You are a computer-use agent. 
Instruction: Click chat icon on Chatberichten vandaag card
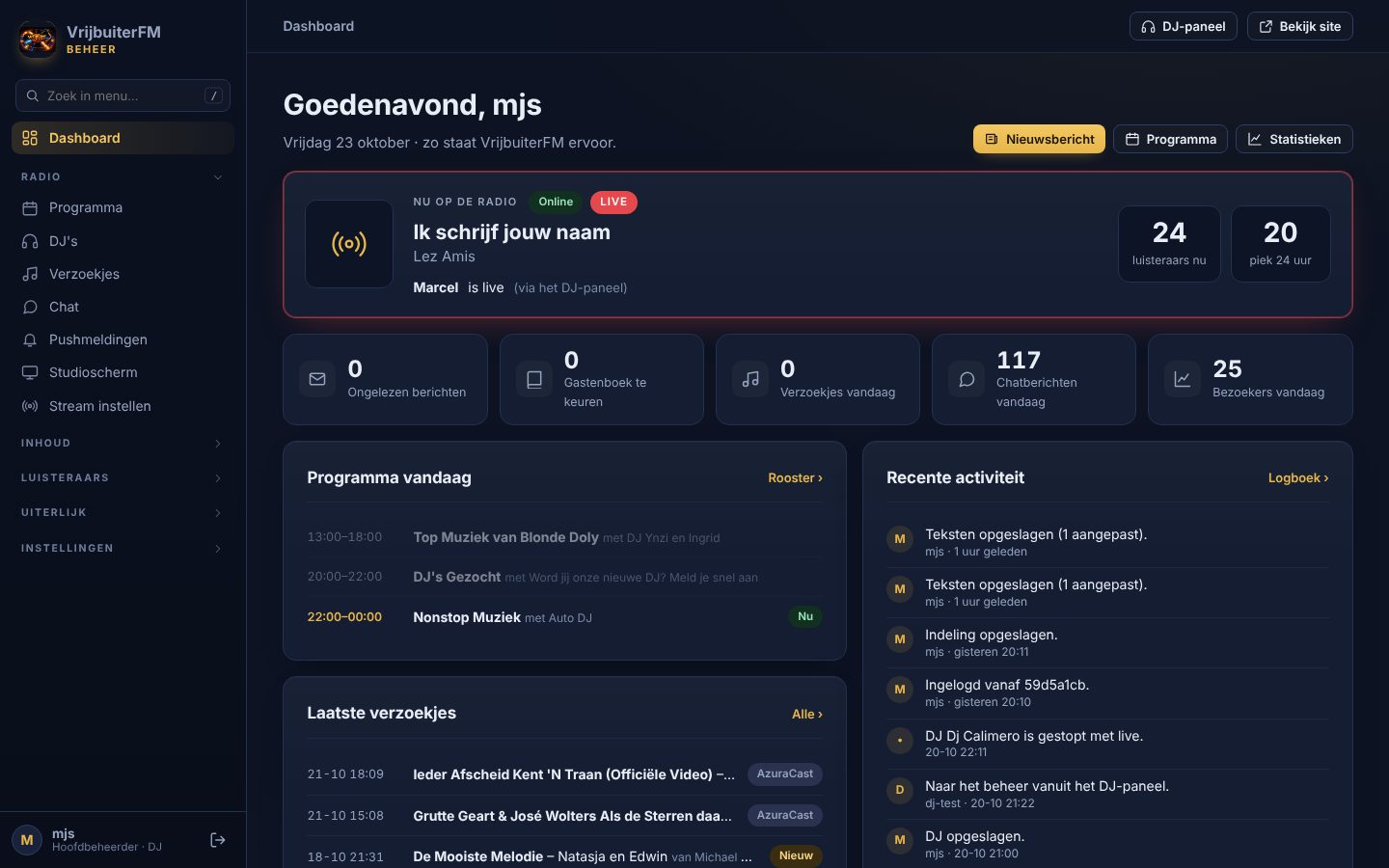967,379
